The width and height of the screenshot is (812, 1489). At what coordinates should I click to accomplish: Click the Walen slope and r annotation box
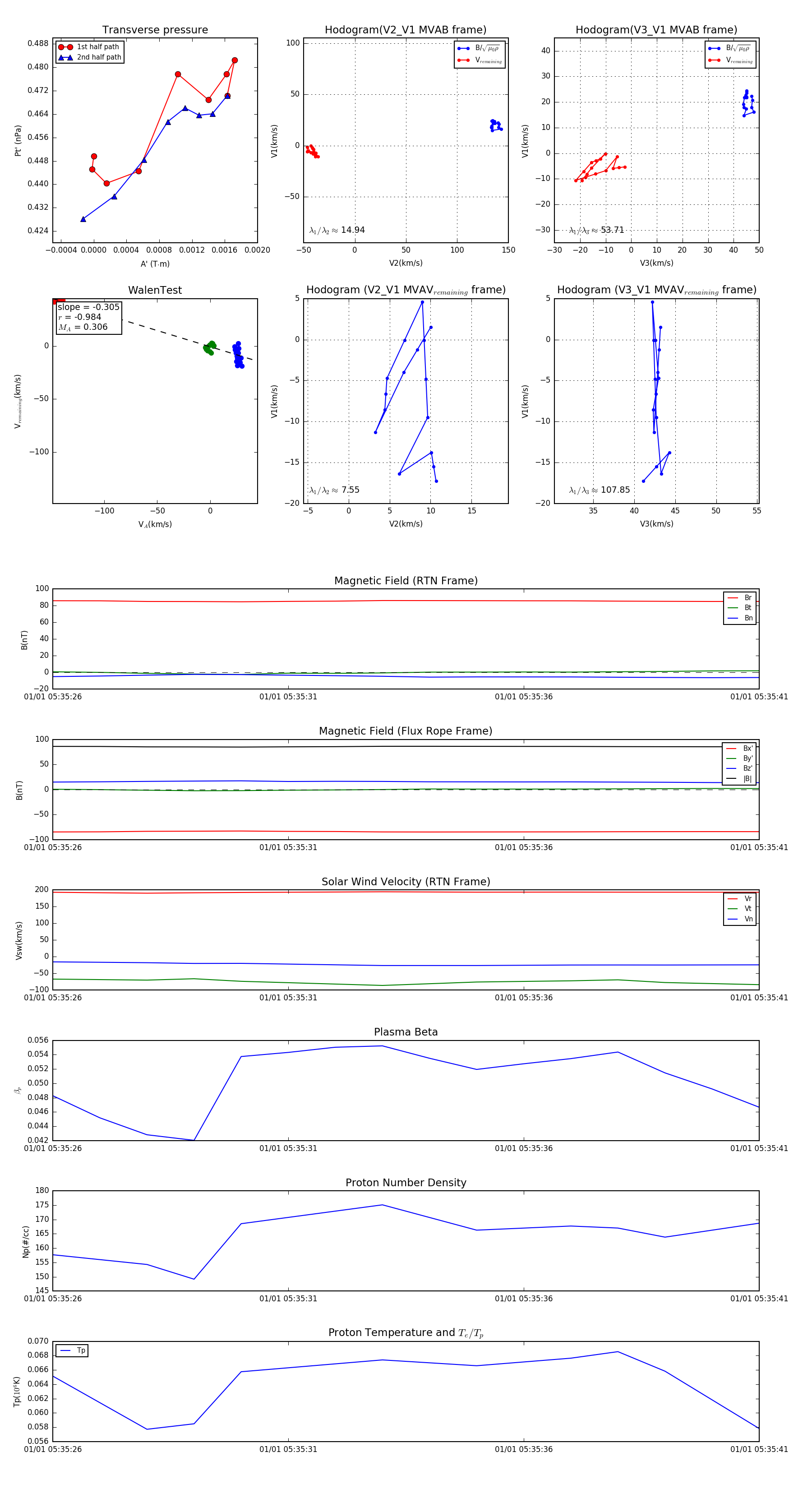point(88,317)
